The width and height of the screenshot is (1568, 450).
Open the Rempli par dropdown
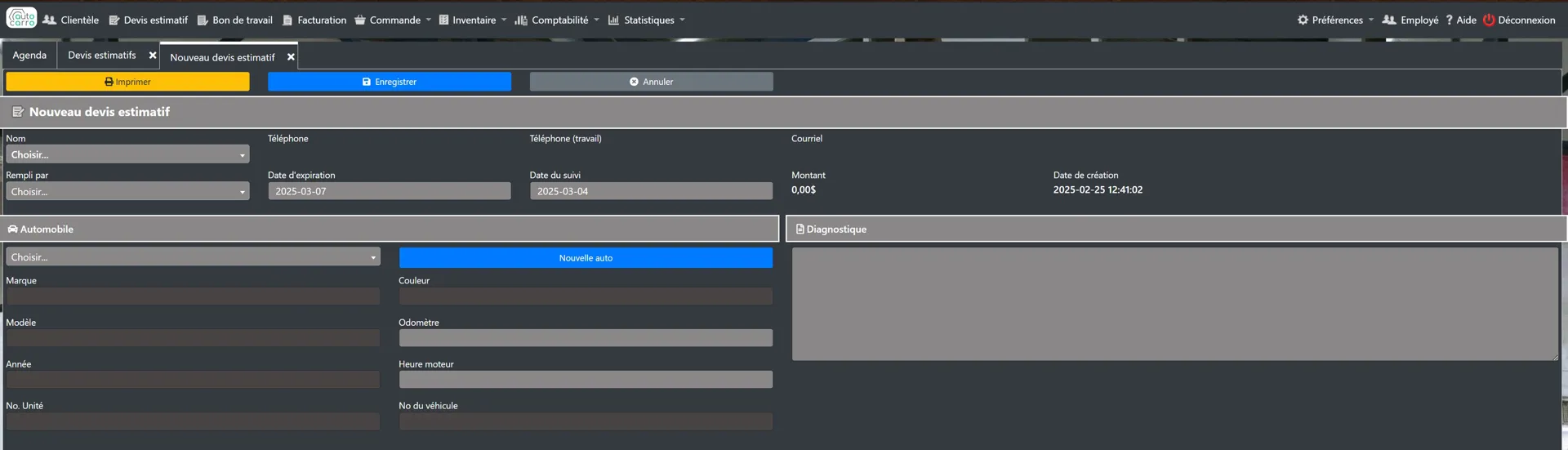click(x=127, y=191)
